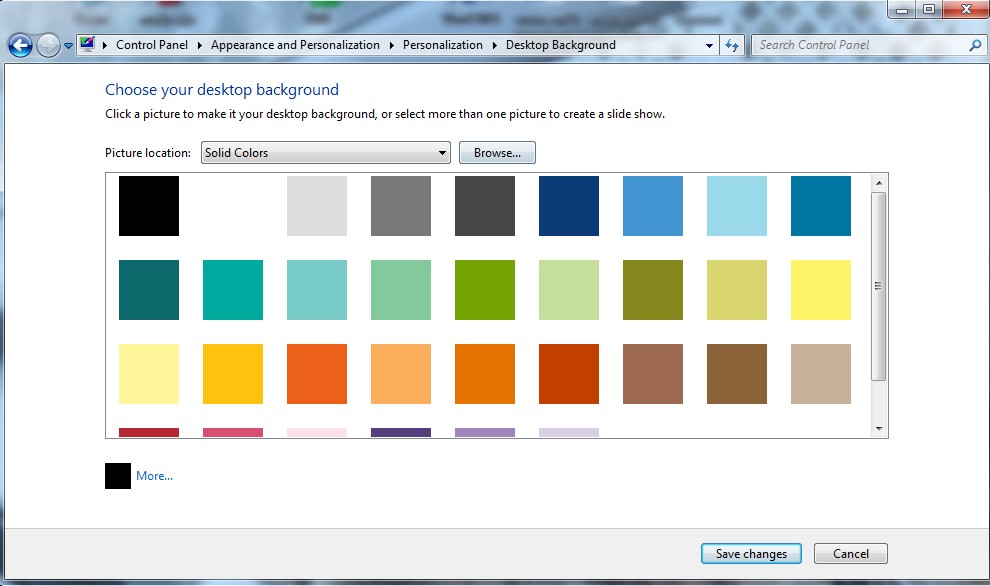
Task: Click the magnifier search icon
Action: click(x=975, y=45)
